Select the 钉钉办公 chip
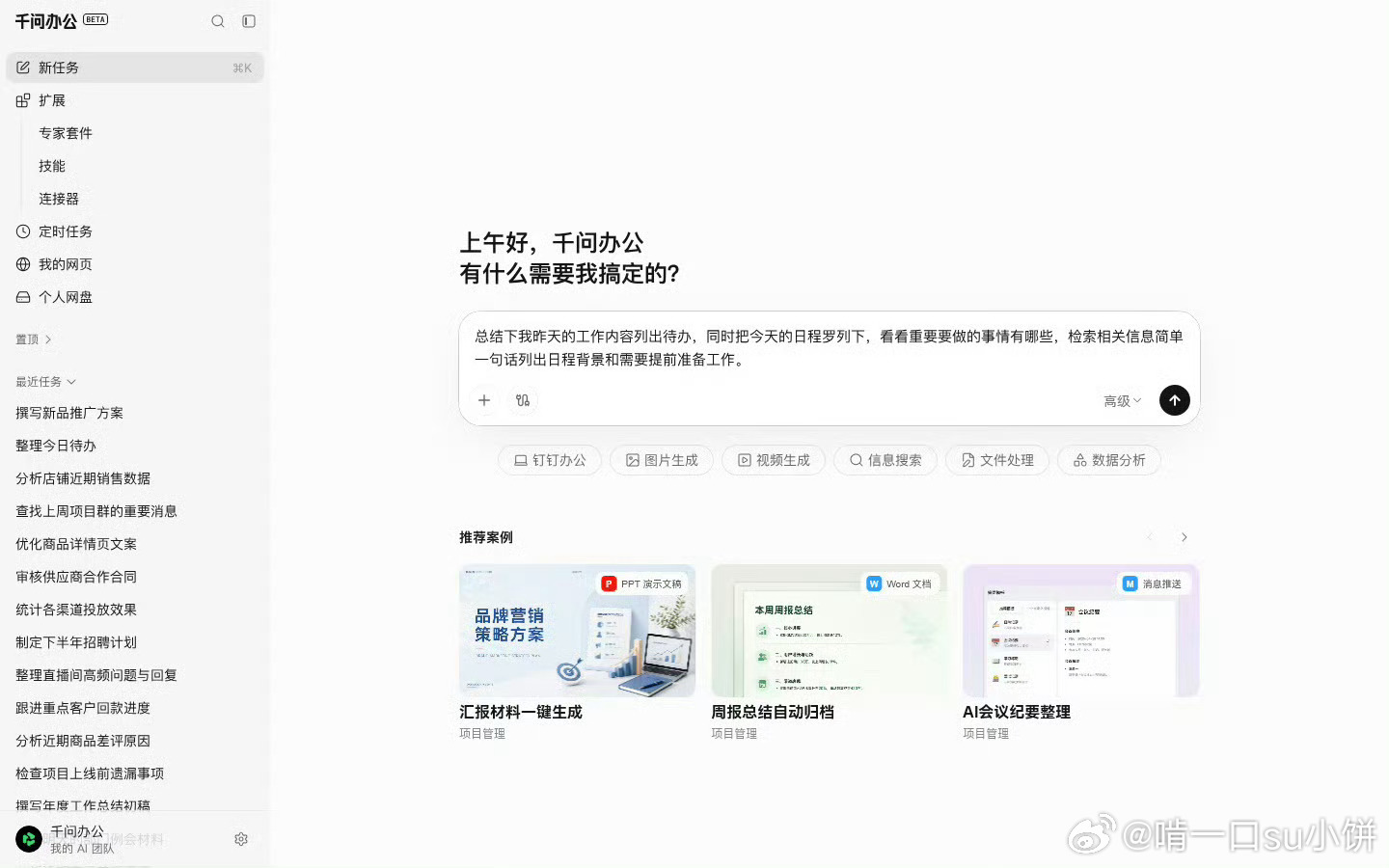 550,460
